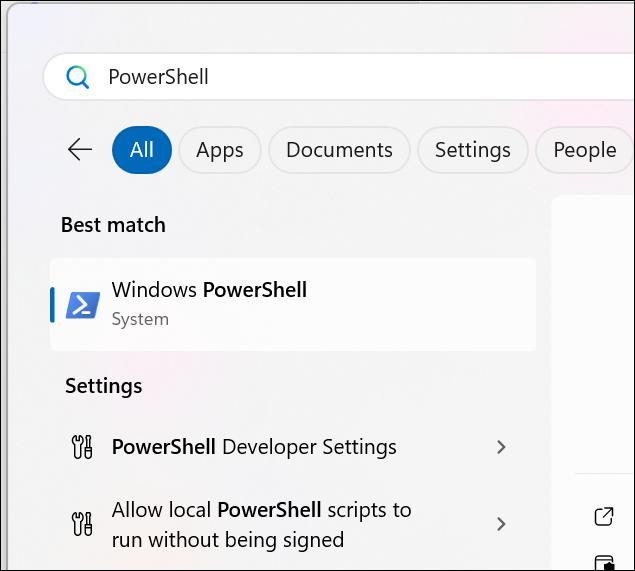The width and height of the screenshot is (635, 571).
Task: Expand the Allow local PowerShell scripts chevron
Action: pyautogui.click(x=502, y=524)
